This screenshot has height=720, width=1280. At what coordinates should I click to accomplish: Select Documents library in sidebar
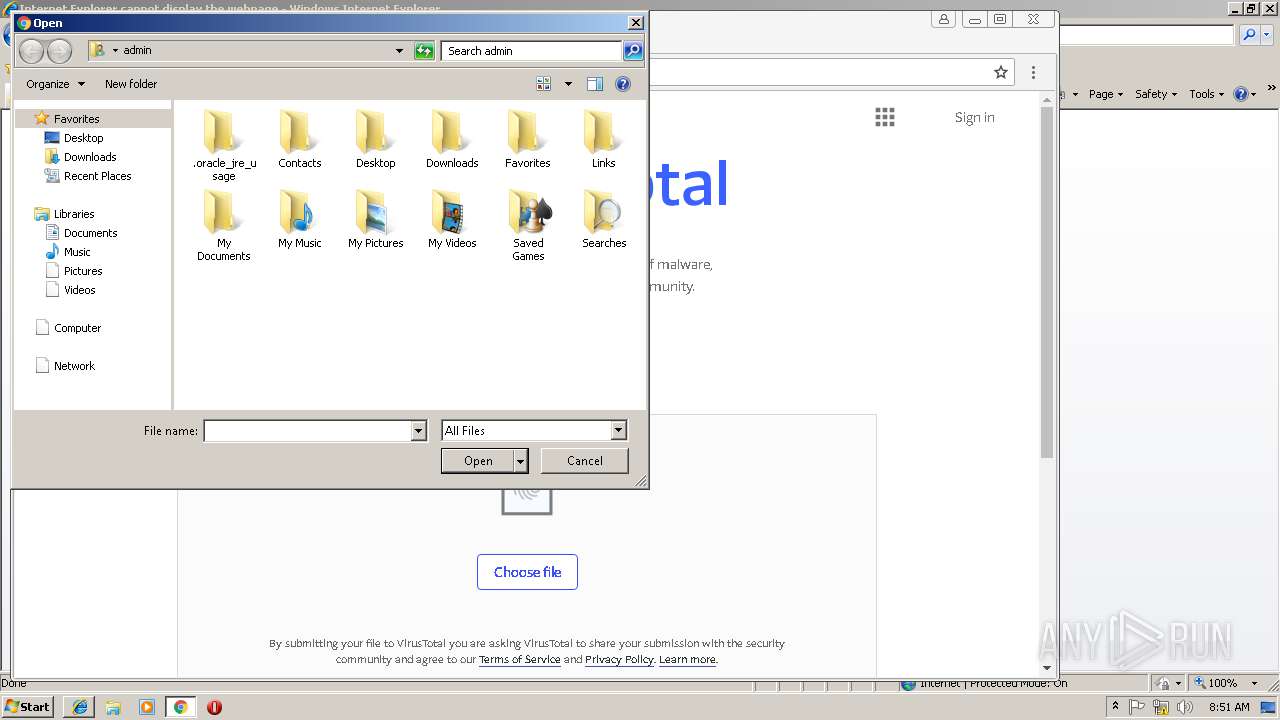coord(90,233)
